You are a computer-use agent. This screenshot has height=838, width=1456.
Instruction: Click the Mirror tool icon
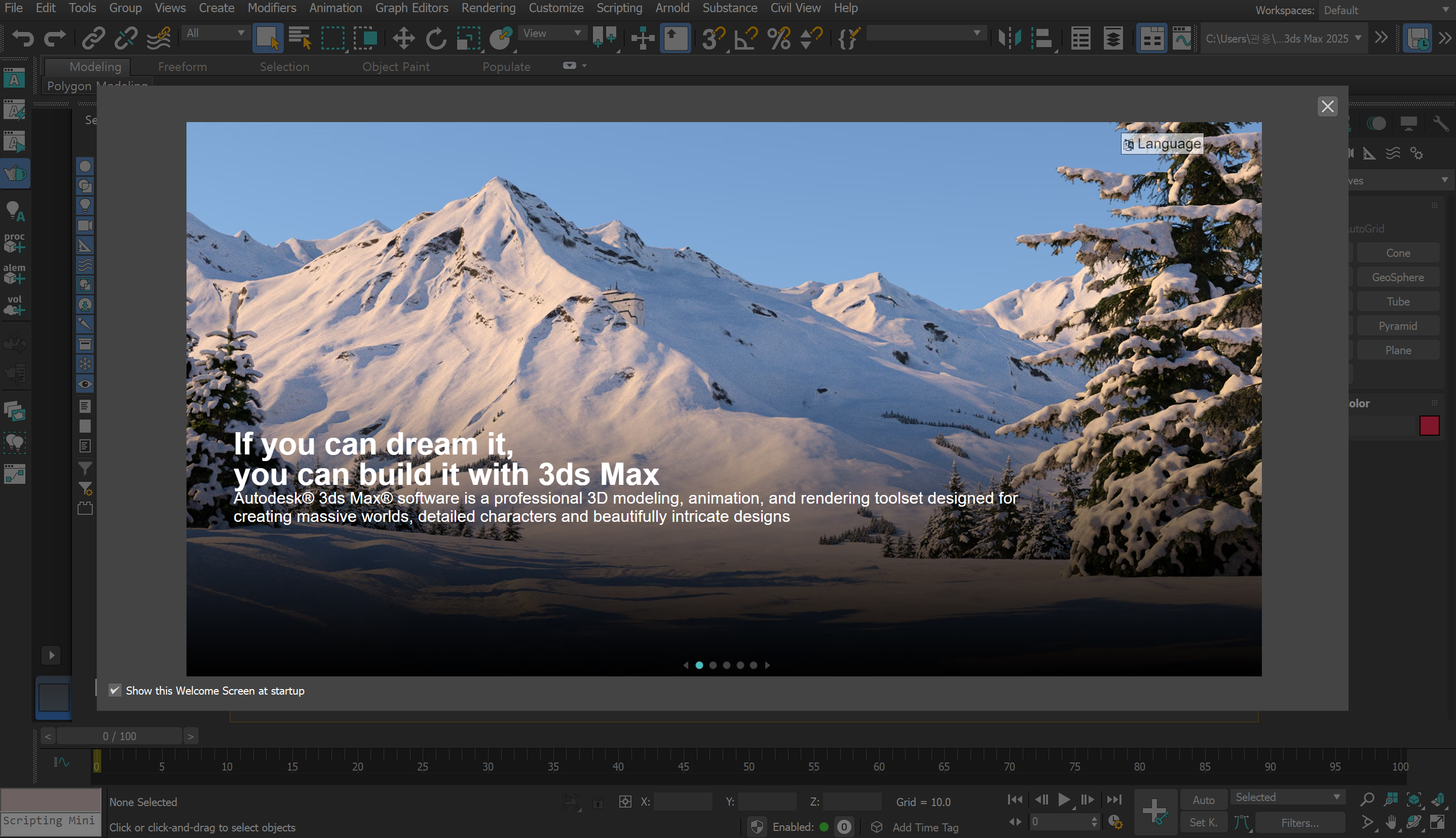(1009, 39)
